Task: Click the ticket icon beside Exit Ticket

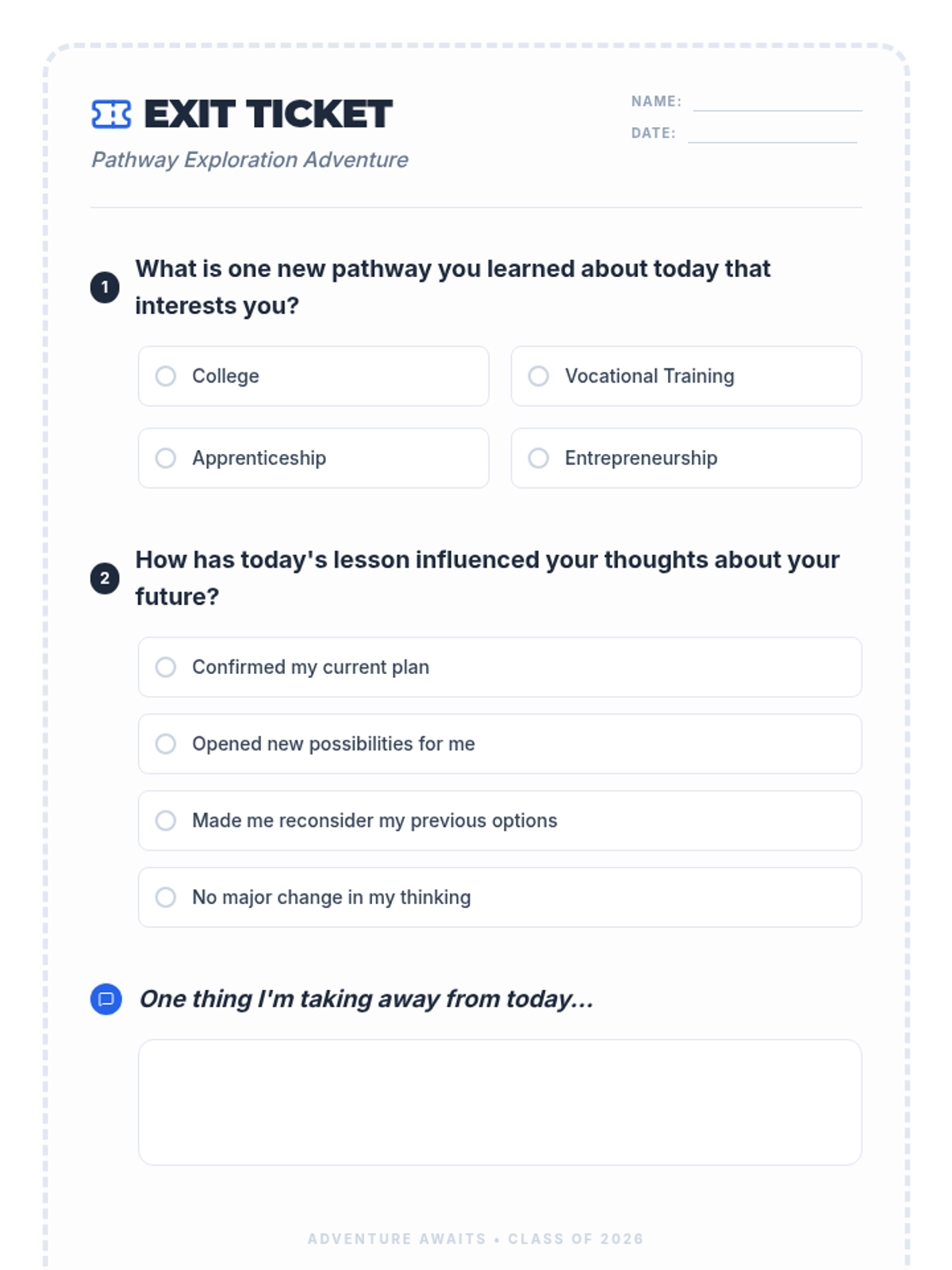Action: coord(111,114)
